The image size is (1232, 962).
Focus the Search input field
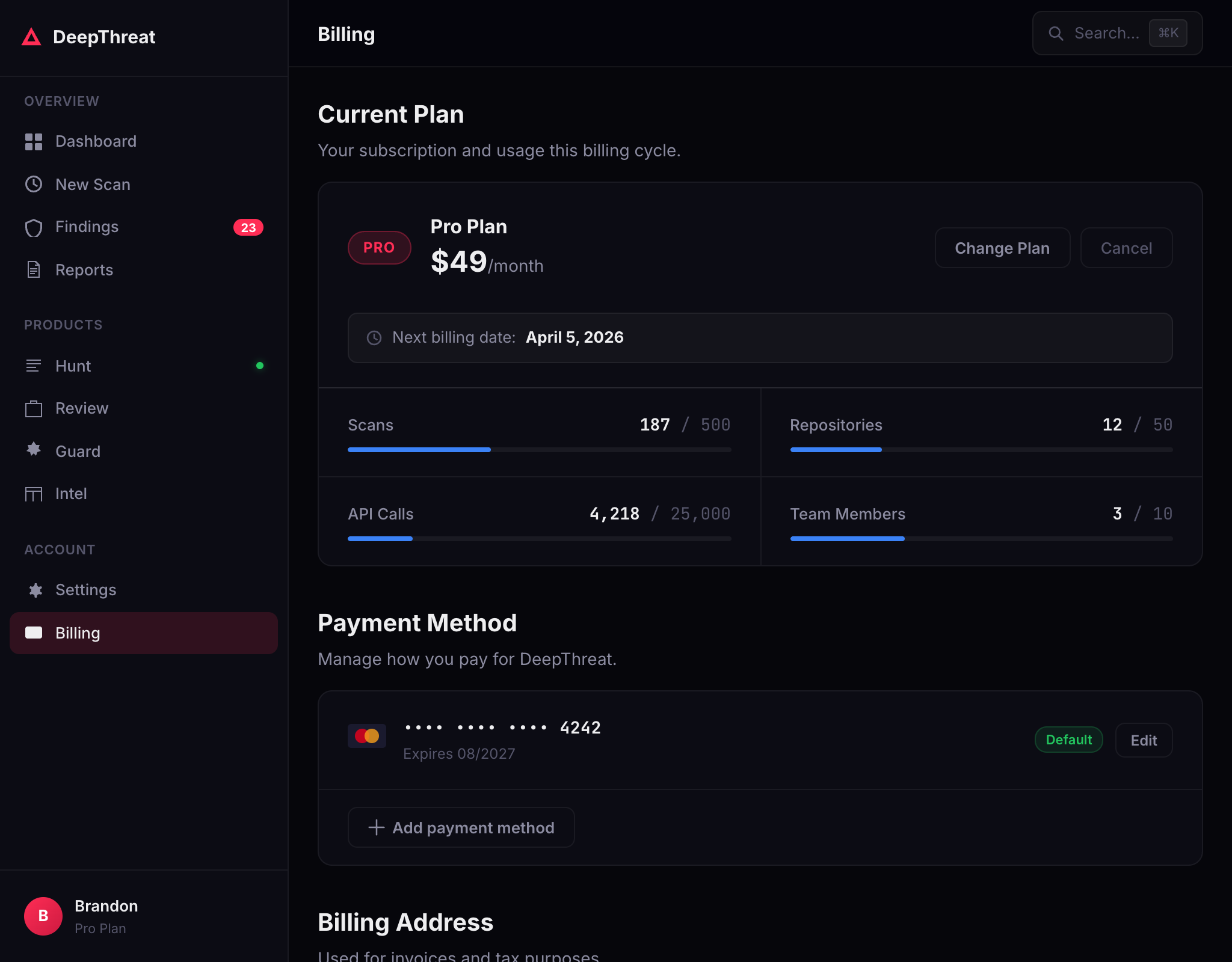1106,34
